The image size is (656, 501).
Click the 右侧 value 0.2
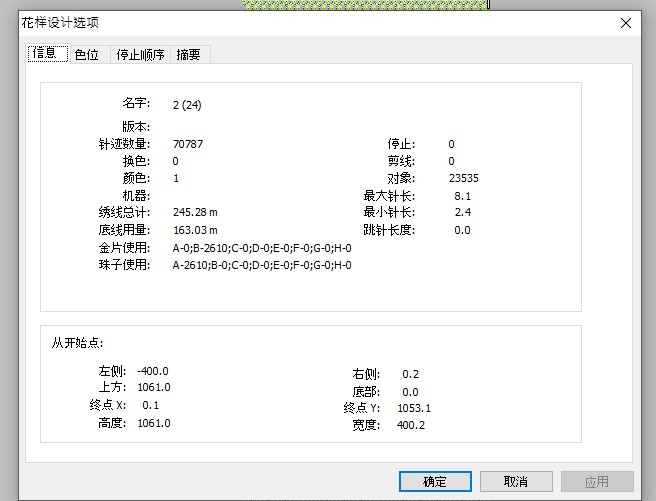point(410,374)
